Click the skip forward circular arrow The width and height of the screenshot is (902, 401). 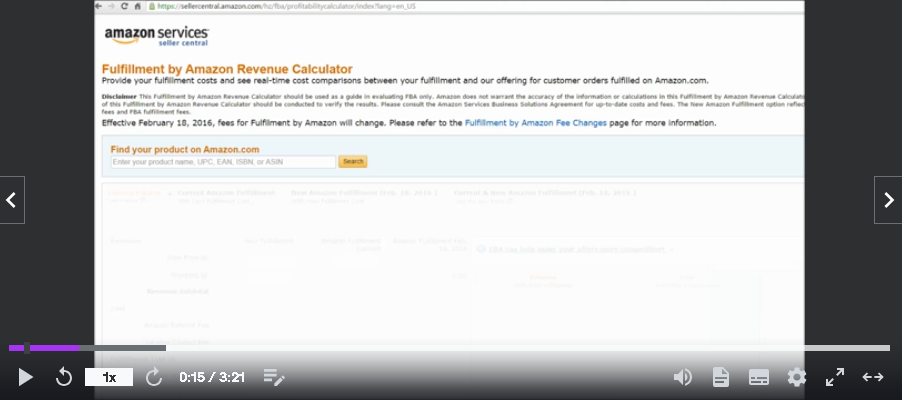154,377
